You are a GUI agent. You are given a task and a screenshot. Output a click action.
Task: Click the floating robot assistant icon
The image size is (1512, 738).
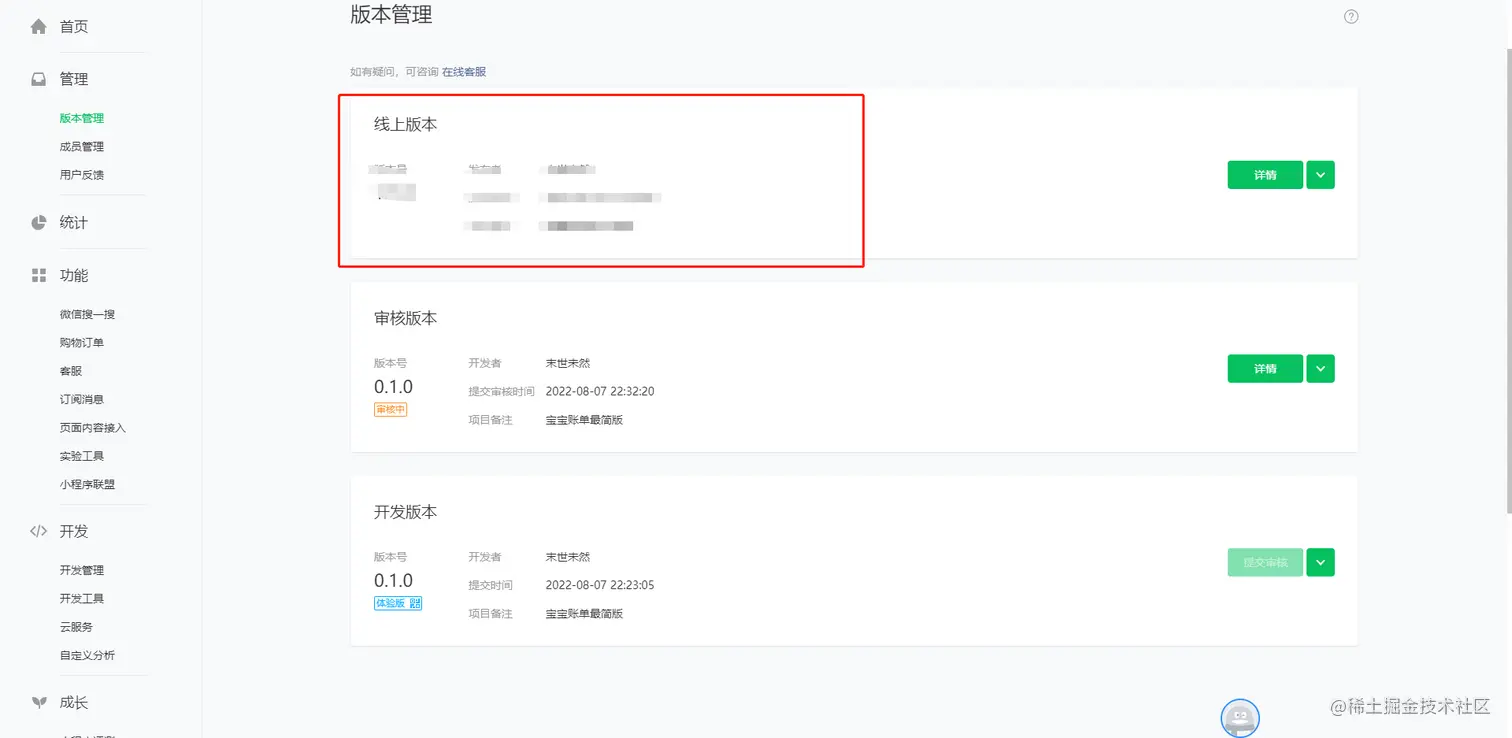coord(1240,718)
